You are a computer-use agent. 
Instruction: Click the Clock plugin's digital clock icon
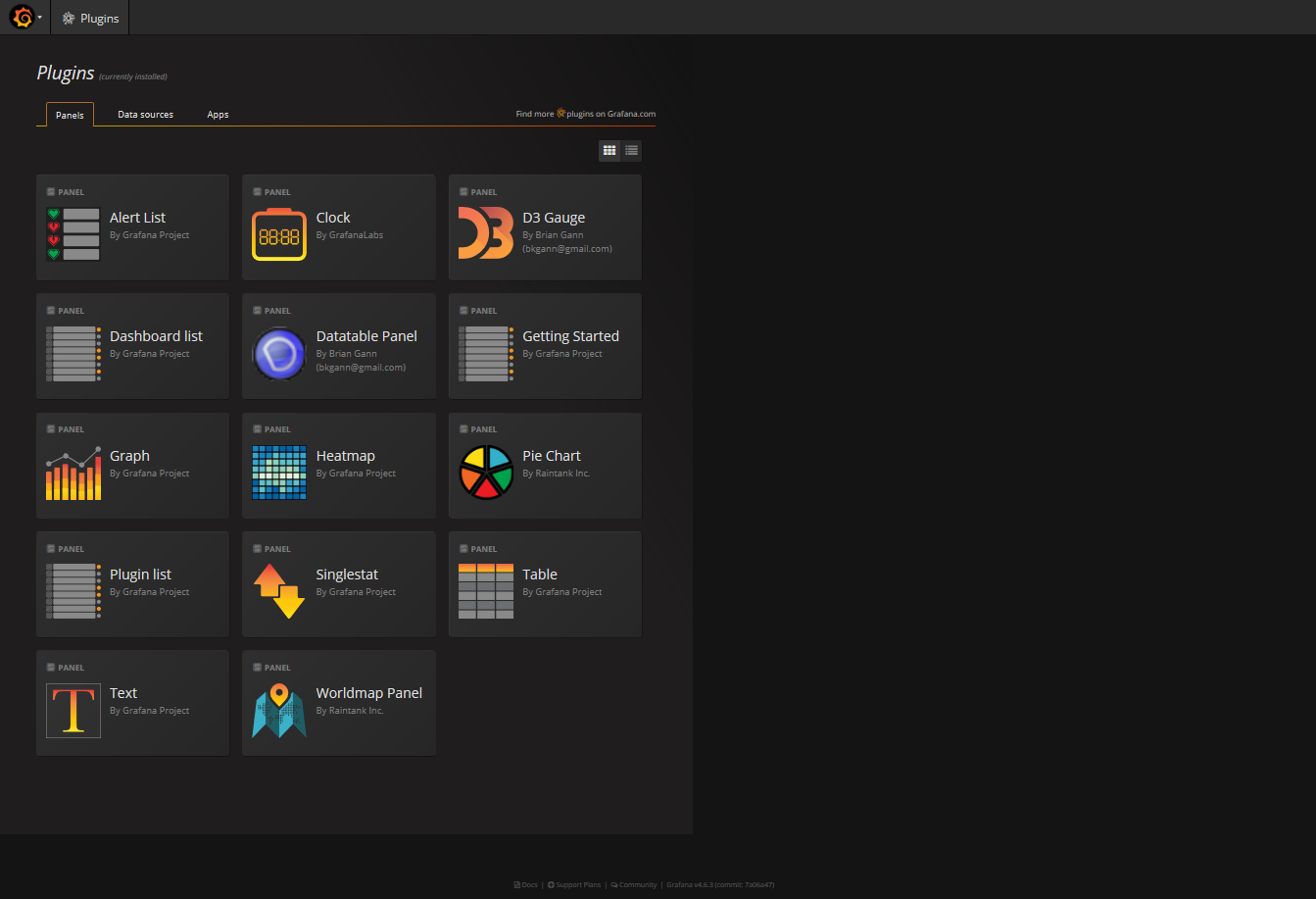point(279,234)
